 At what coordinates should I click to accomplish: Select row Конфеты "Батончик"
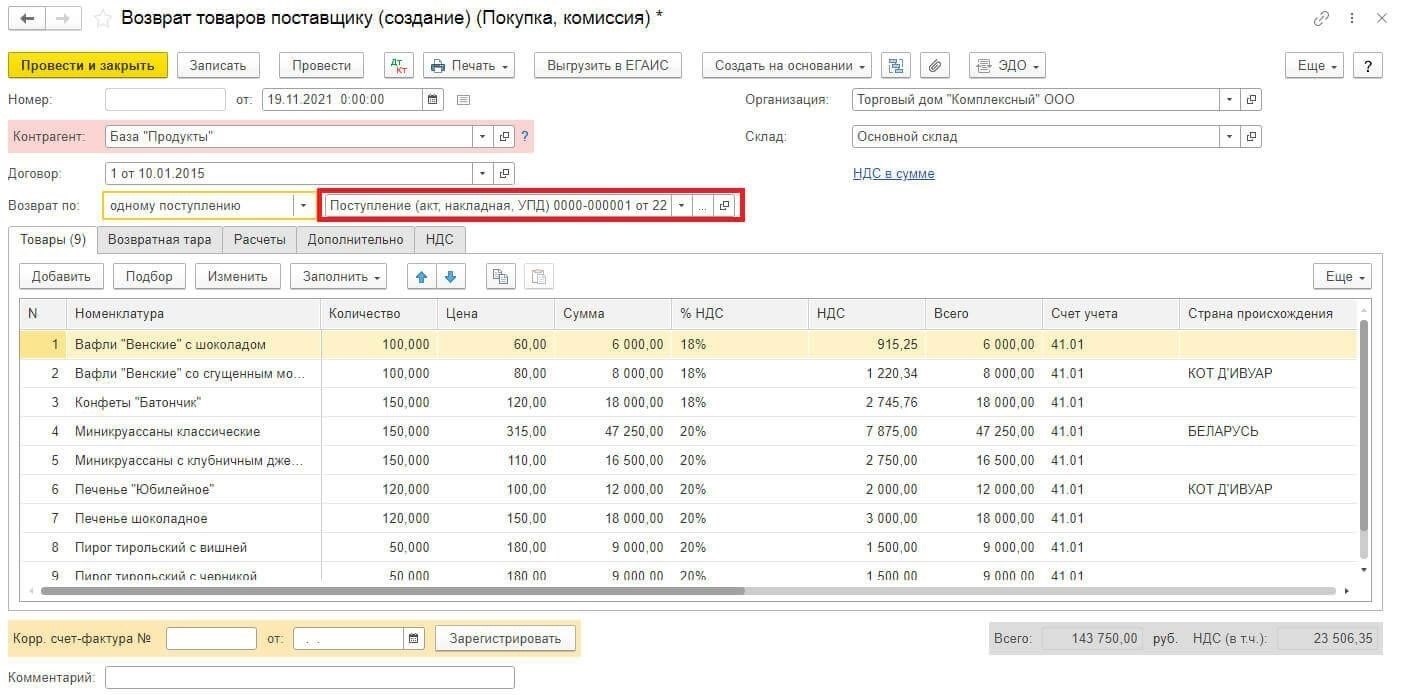point(688,403)
